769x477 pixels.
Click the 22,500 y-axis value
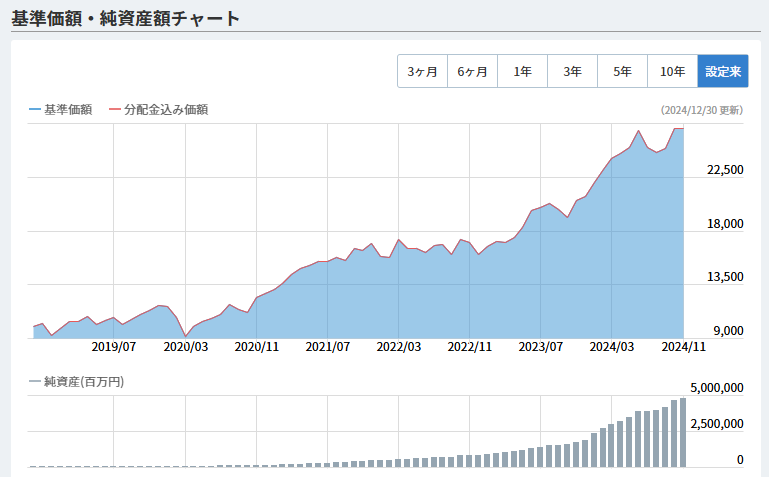pos(725,170)
